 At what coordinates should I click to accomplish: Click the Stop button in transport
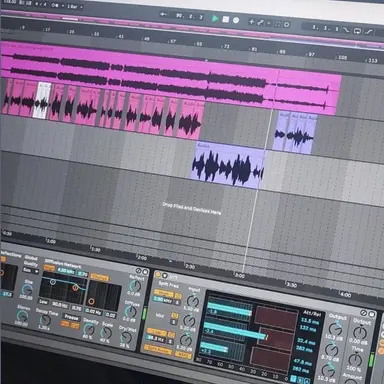click(226, 19)
